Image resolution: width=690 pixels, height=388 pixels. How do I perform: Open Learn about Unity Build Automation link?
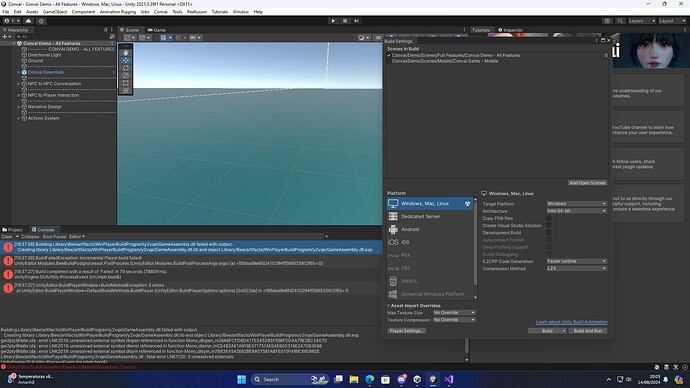coord(571,322)
